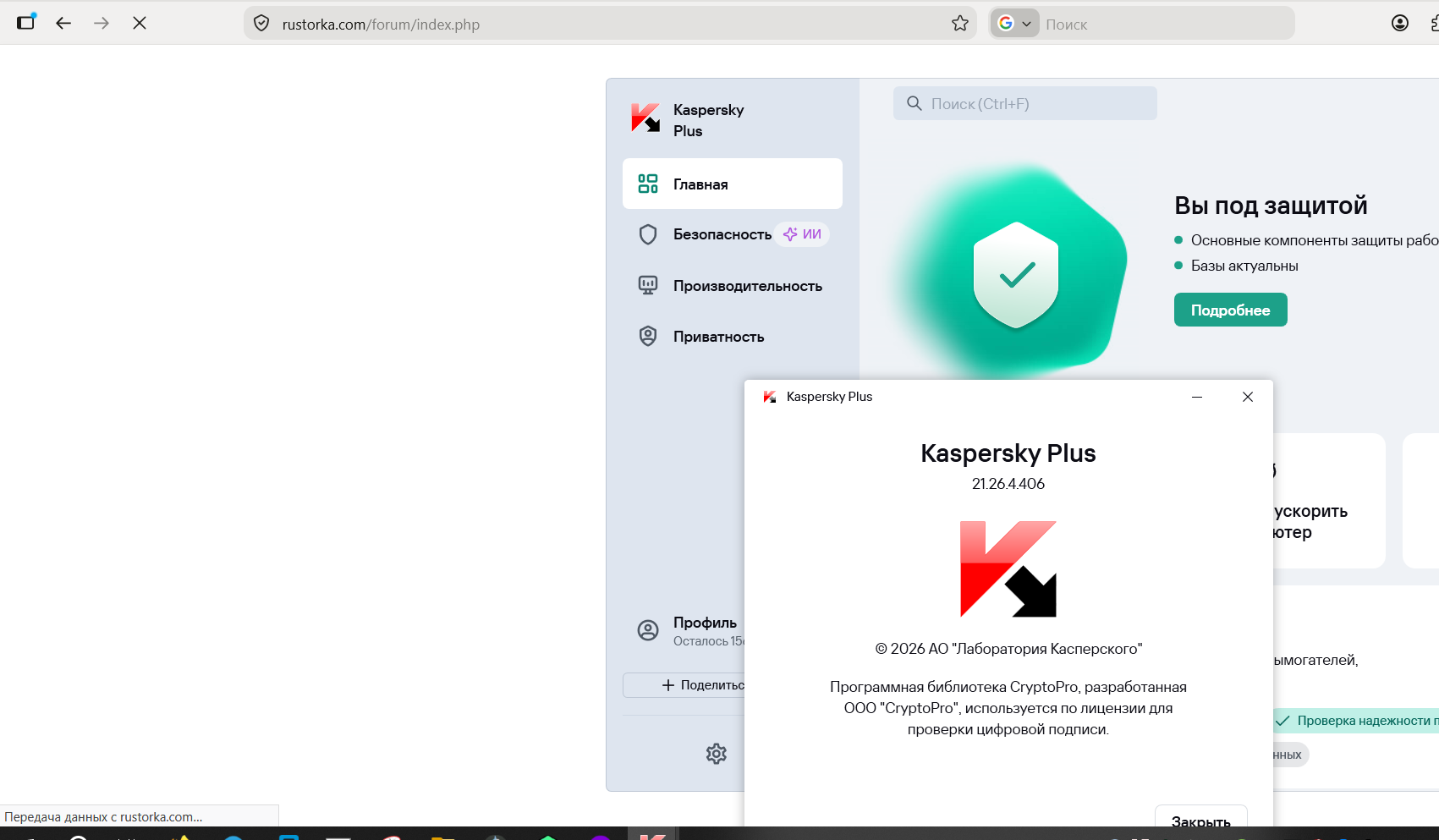Screen dimensions: 1439x840
Task: Click the Основные компоненты защиты status line
Action: point(1315,240)
